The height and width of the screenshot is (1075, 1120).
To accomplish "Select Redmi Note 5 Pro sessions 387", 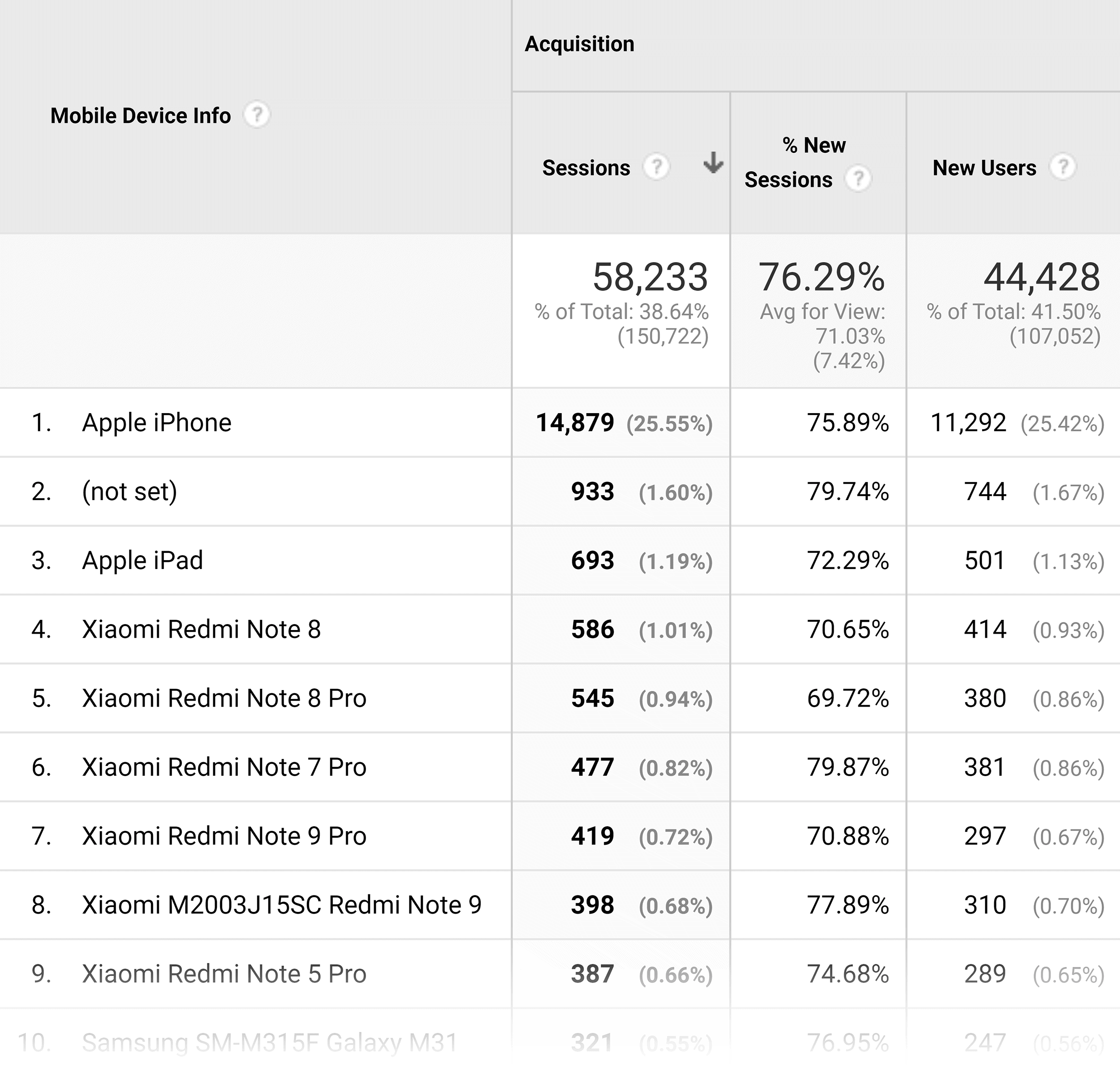I will click(593, 974).
